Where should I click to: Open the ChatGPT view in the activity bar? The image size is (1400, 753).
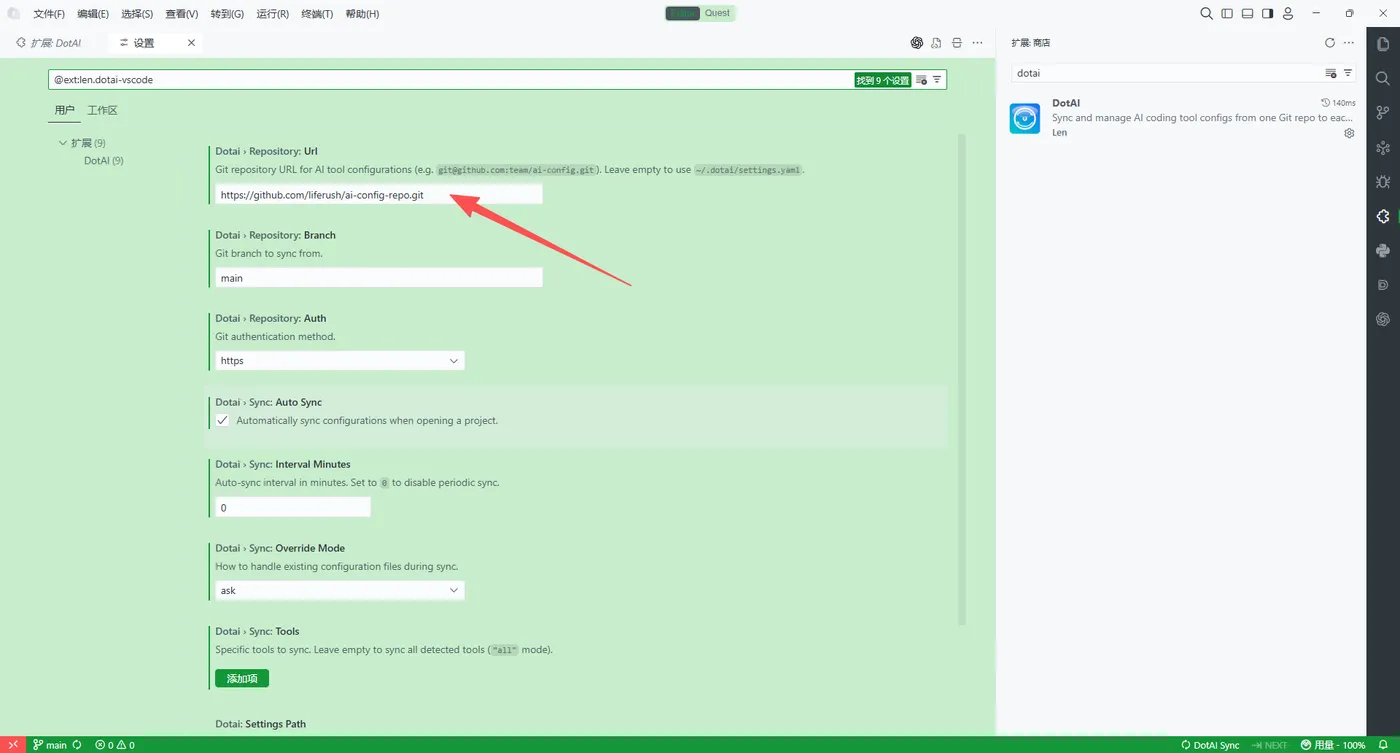[1383, 319]
